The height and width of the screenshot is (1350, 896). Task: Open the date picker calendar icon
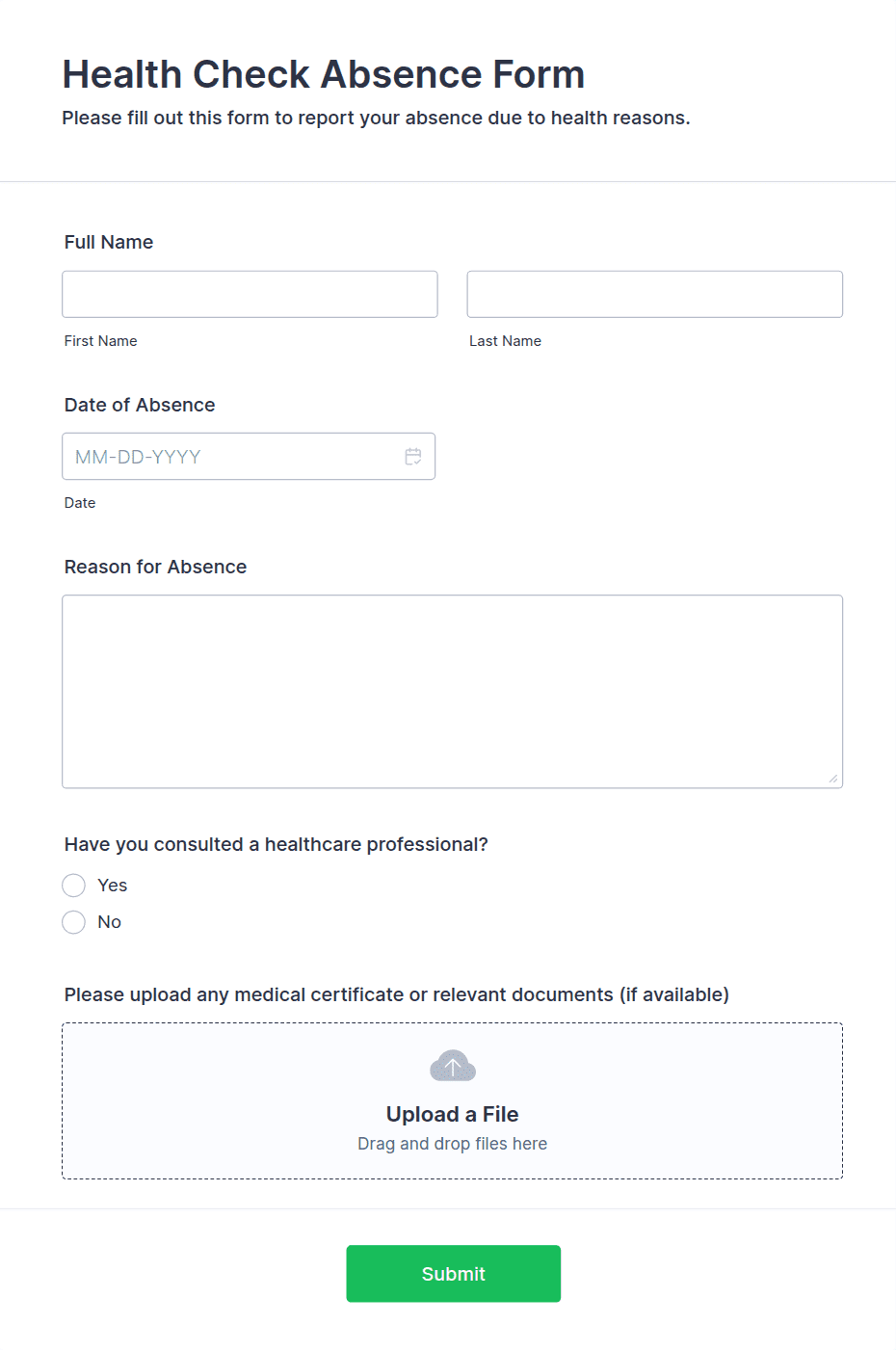413,456
